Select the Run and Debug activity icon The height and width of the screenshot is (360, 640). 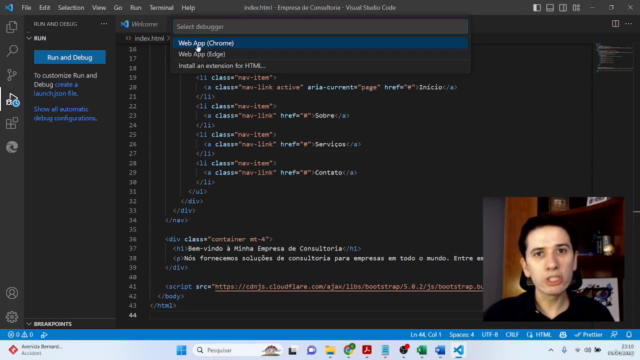(12, 99)
